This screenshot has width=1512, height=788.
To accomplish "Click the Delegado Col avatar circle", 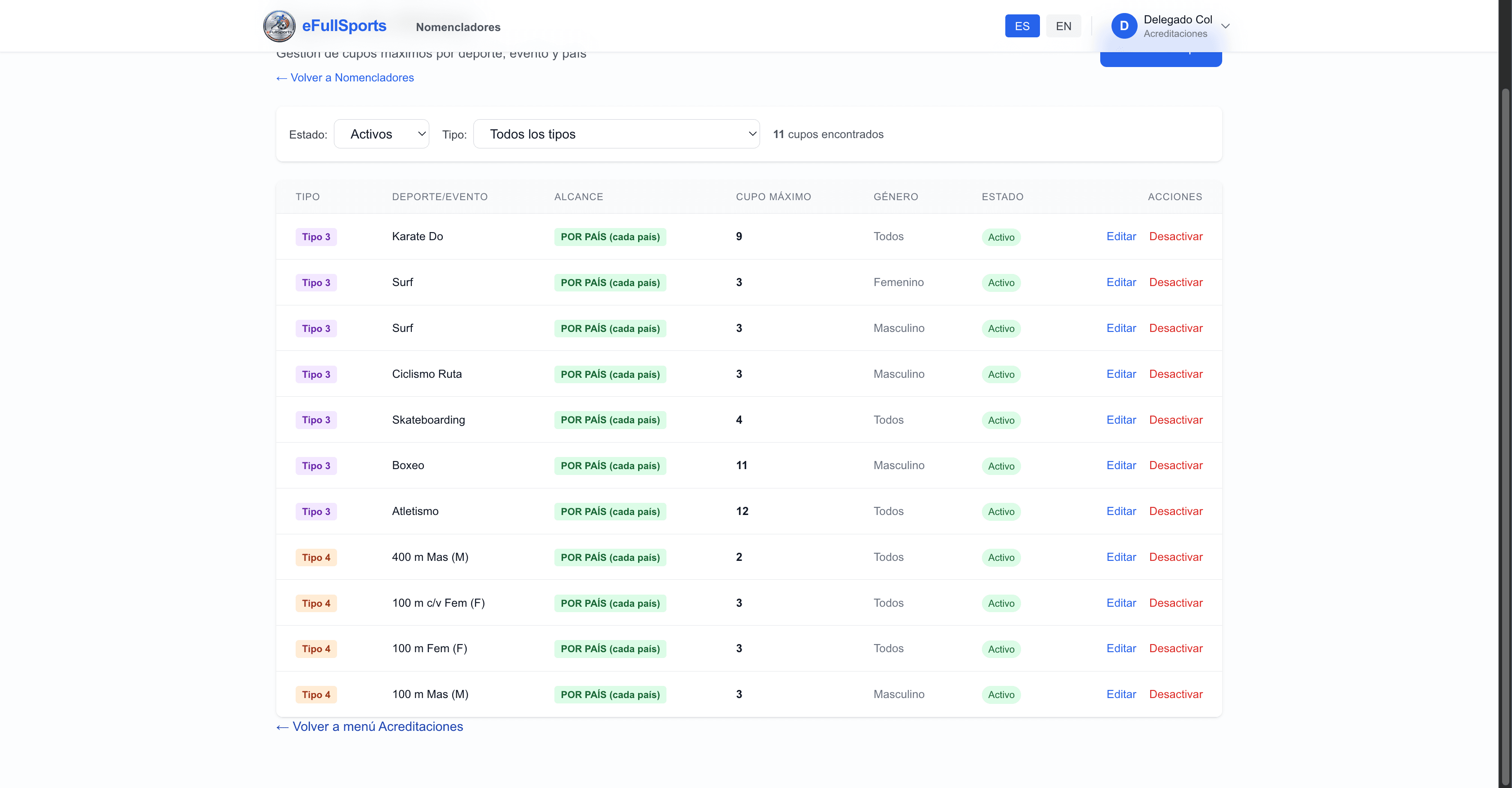I will (1124, 26).
